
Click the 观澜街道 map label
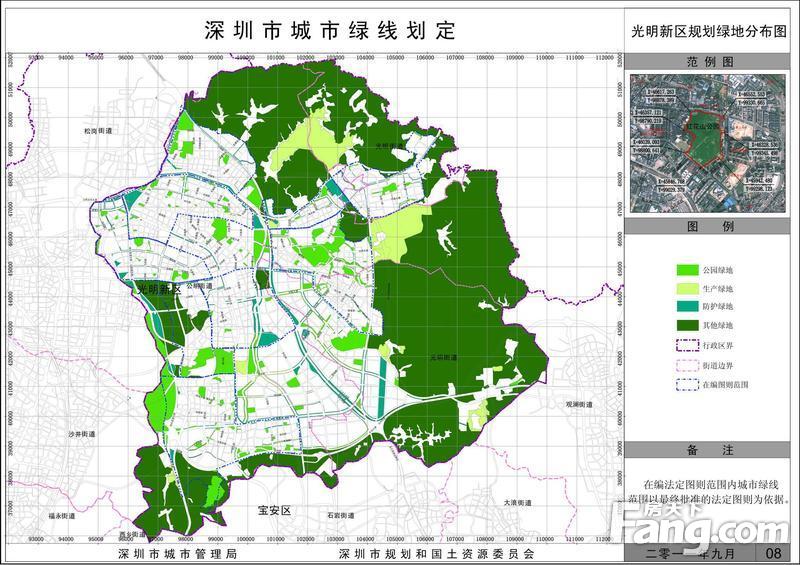[x=579, y=404]
